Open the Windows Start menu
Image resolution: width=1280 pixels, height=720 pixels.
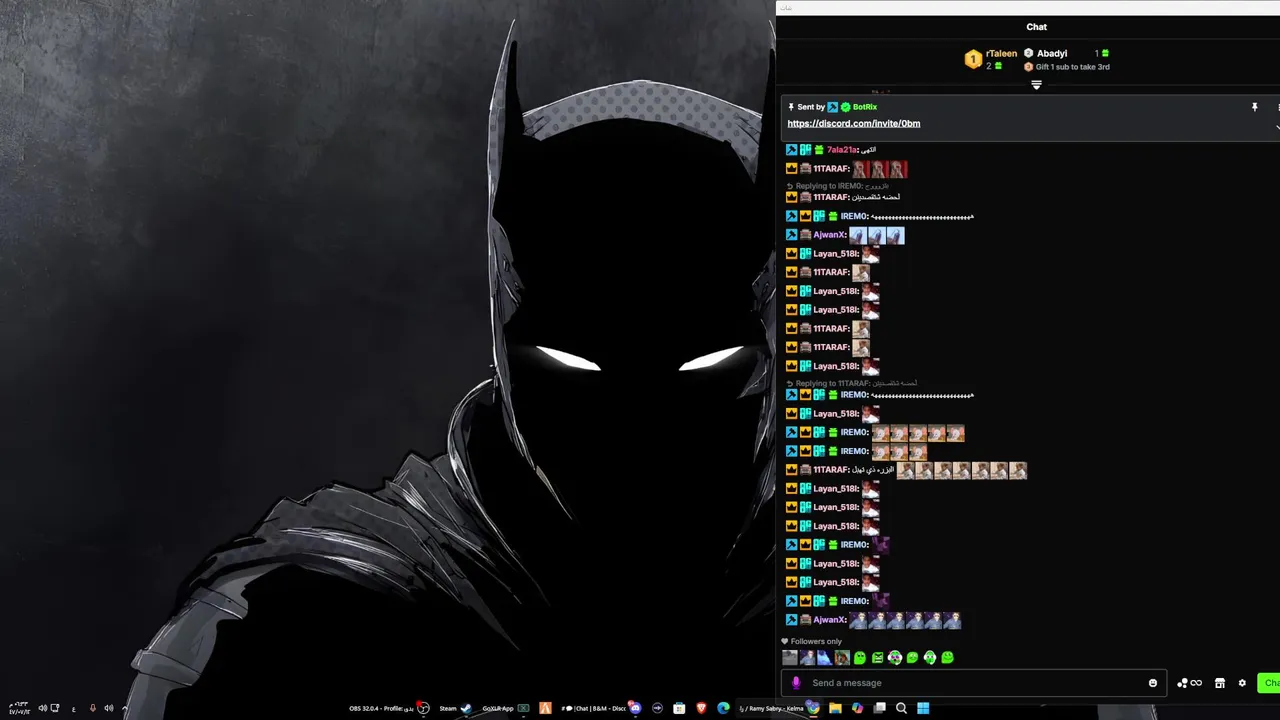(923, 708)
